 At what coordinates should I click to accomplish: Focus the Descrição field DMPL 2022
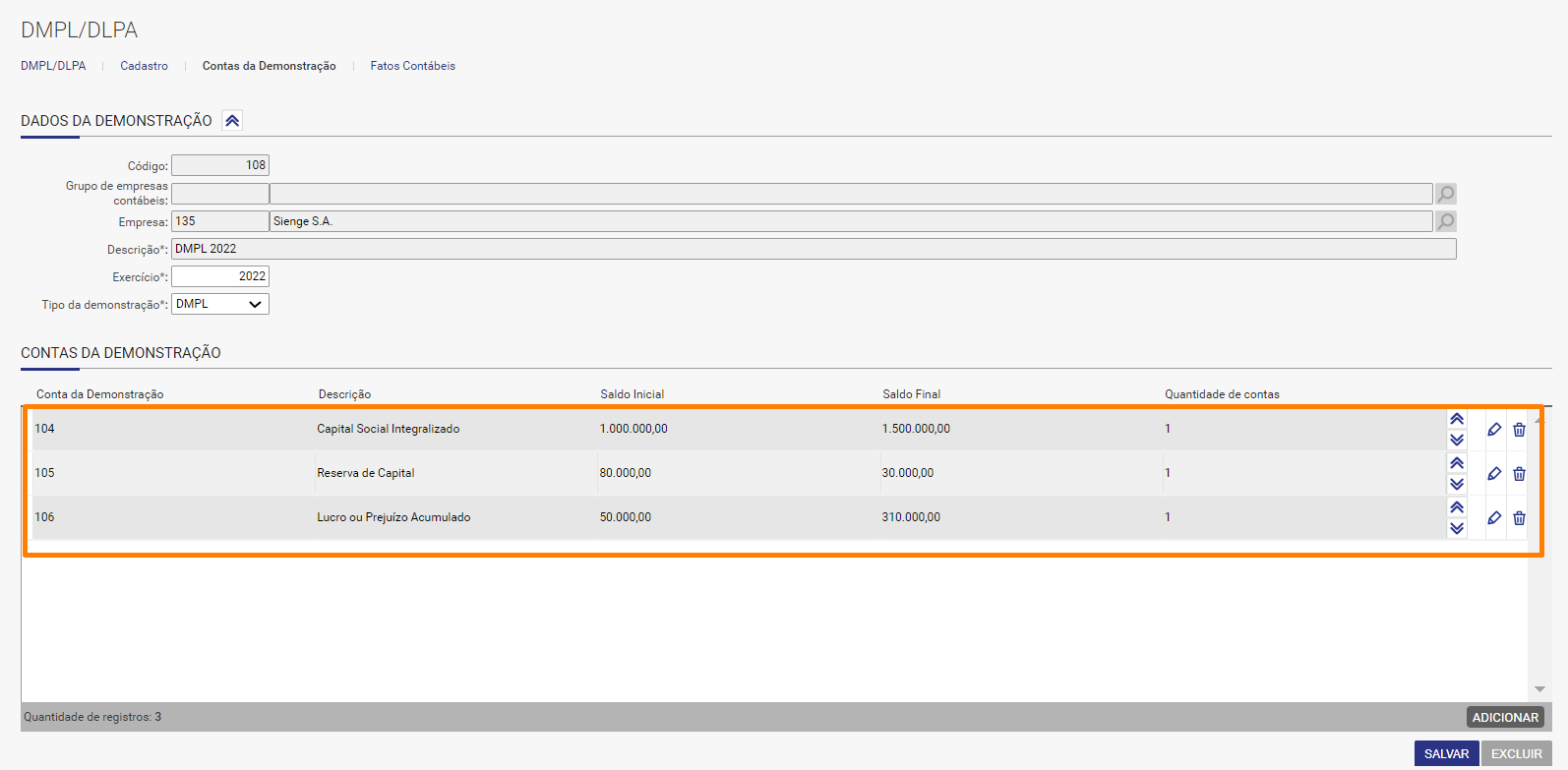(814, 249)
